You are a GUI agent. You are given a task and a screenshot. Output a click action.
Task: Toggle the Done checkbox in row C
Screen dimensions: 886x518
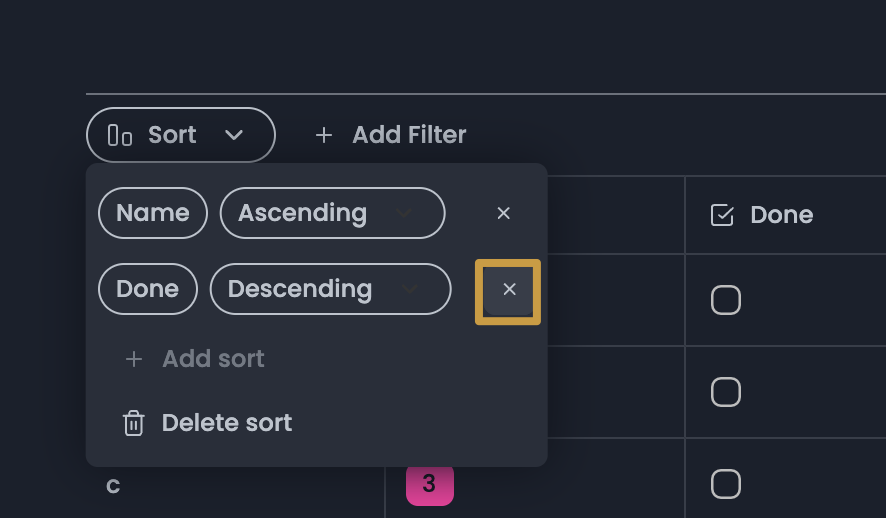(x=726, y=484)
